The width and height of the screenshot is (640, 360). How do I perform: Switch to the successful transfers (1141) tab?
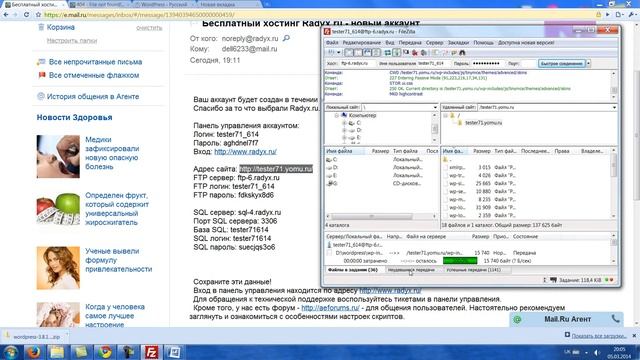[473, 270]
